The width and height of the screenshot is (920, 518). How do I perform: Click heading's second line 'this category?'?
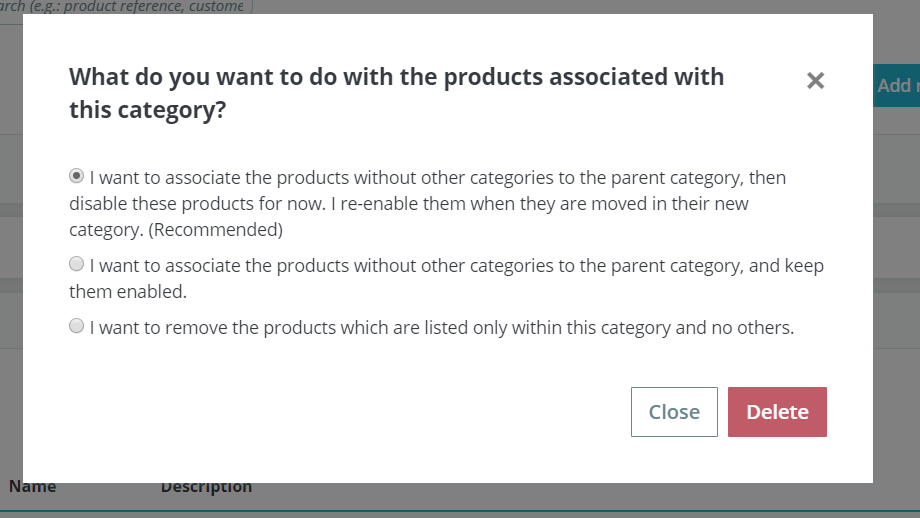147,111
